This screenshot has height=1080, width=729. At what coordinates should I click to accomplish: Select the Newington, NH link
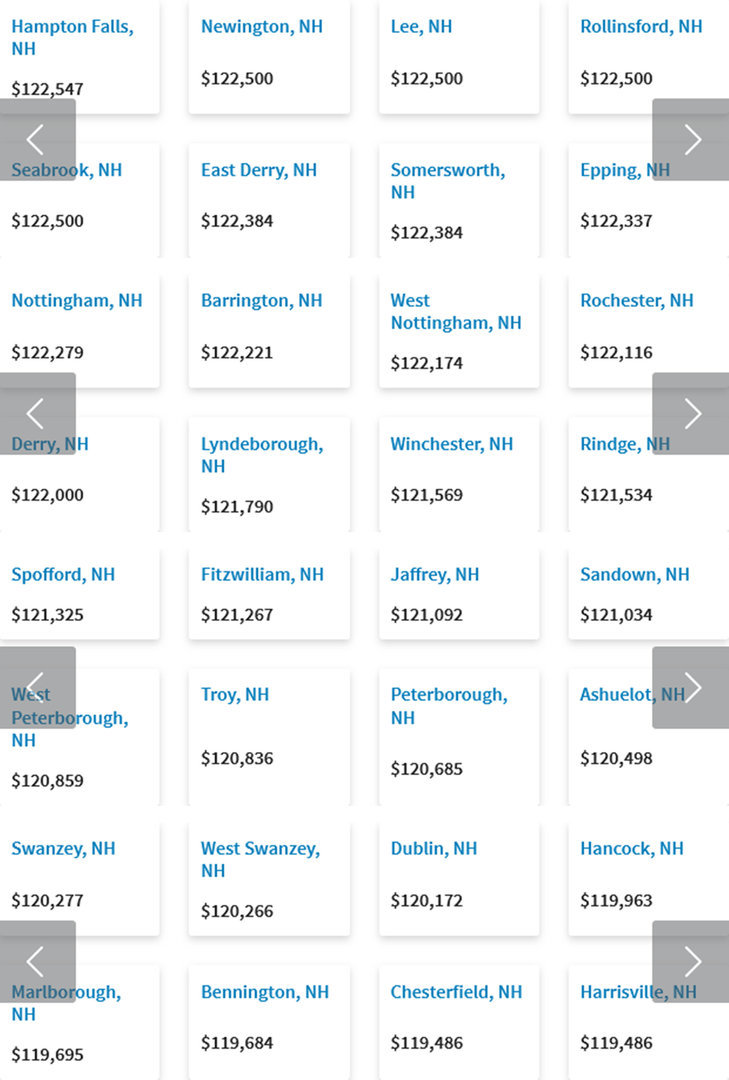coord(262,27)
